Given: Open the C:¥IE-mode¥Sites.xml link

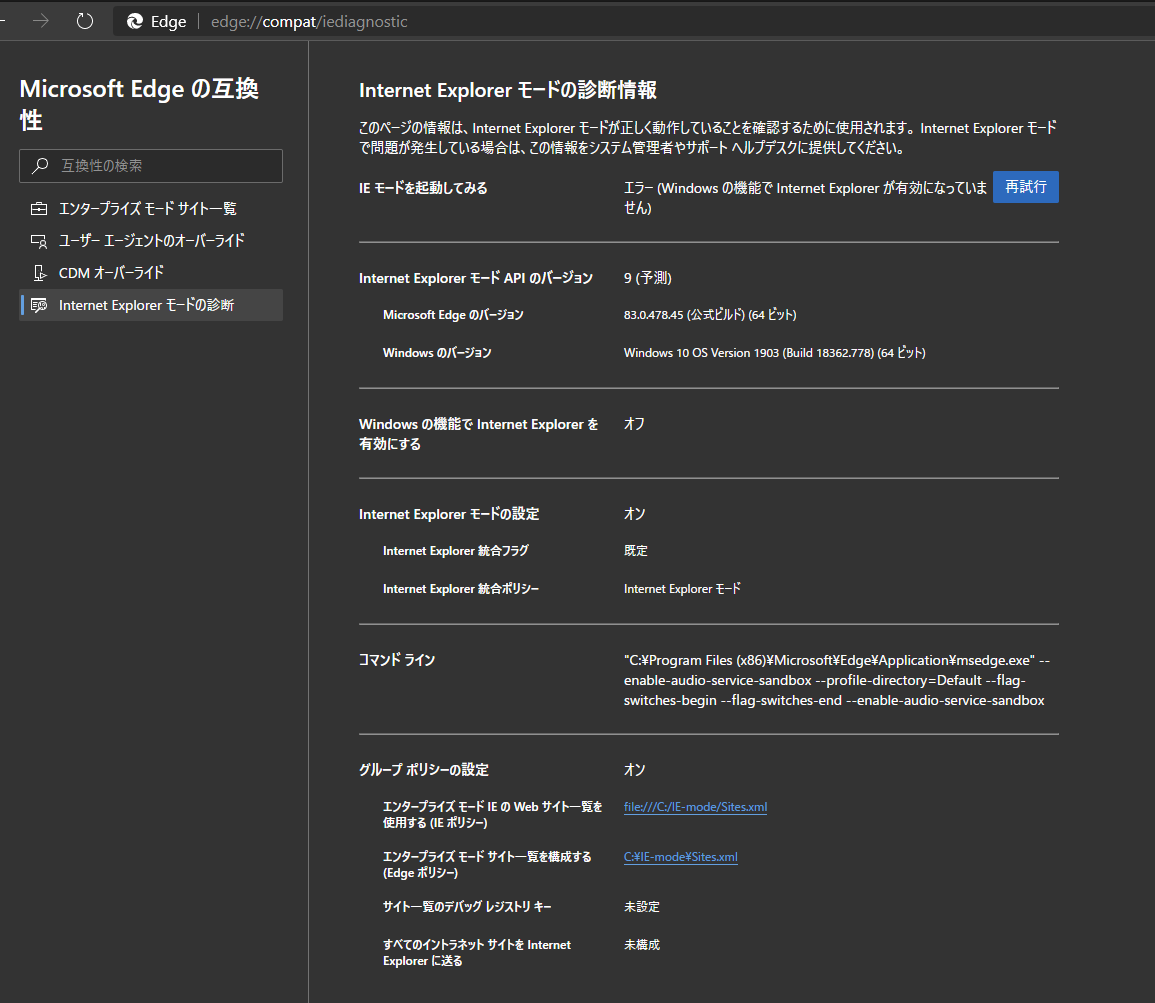Looking at the screenshot, I should [x=681, y=857].
